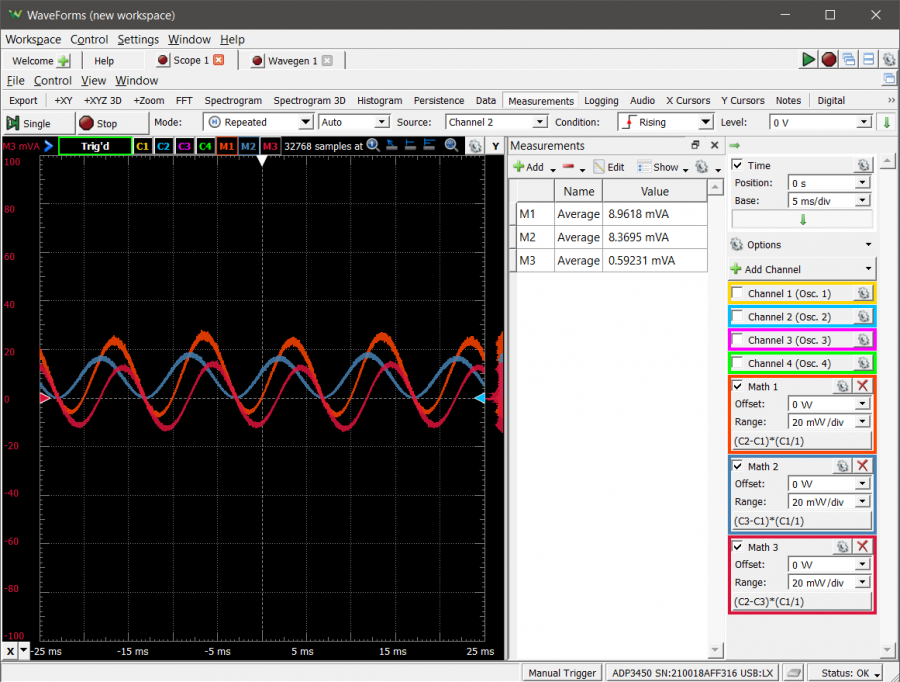Open Time settings gear icon
Screen dimensions: 900x682
tap(863, 165)
